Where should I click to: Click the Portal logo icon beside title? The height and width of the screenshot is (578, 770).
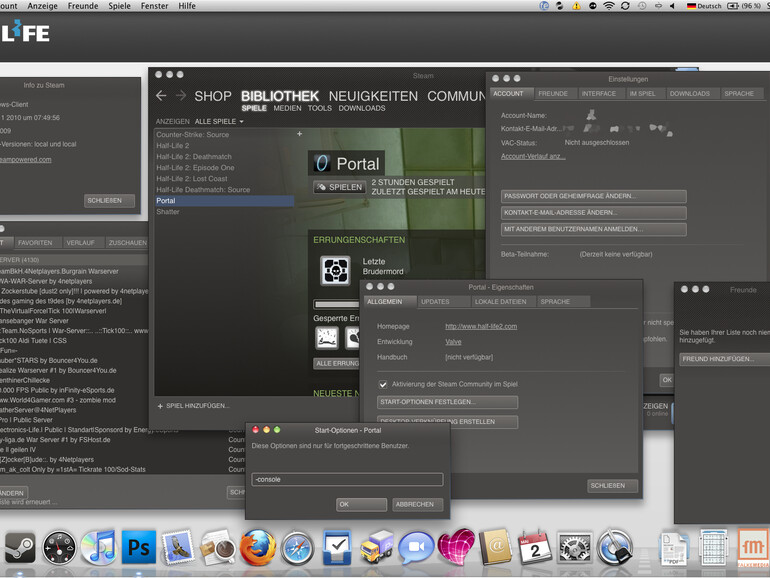[322, 164]
